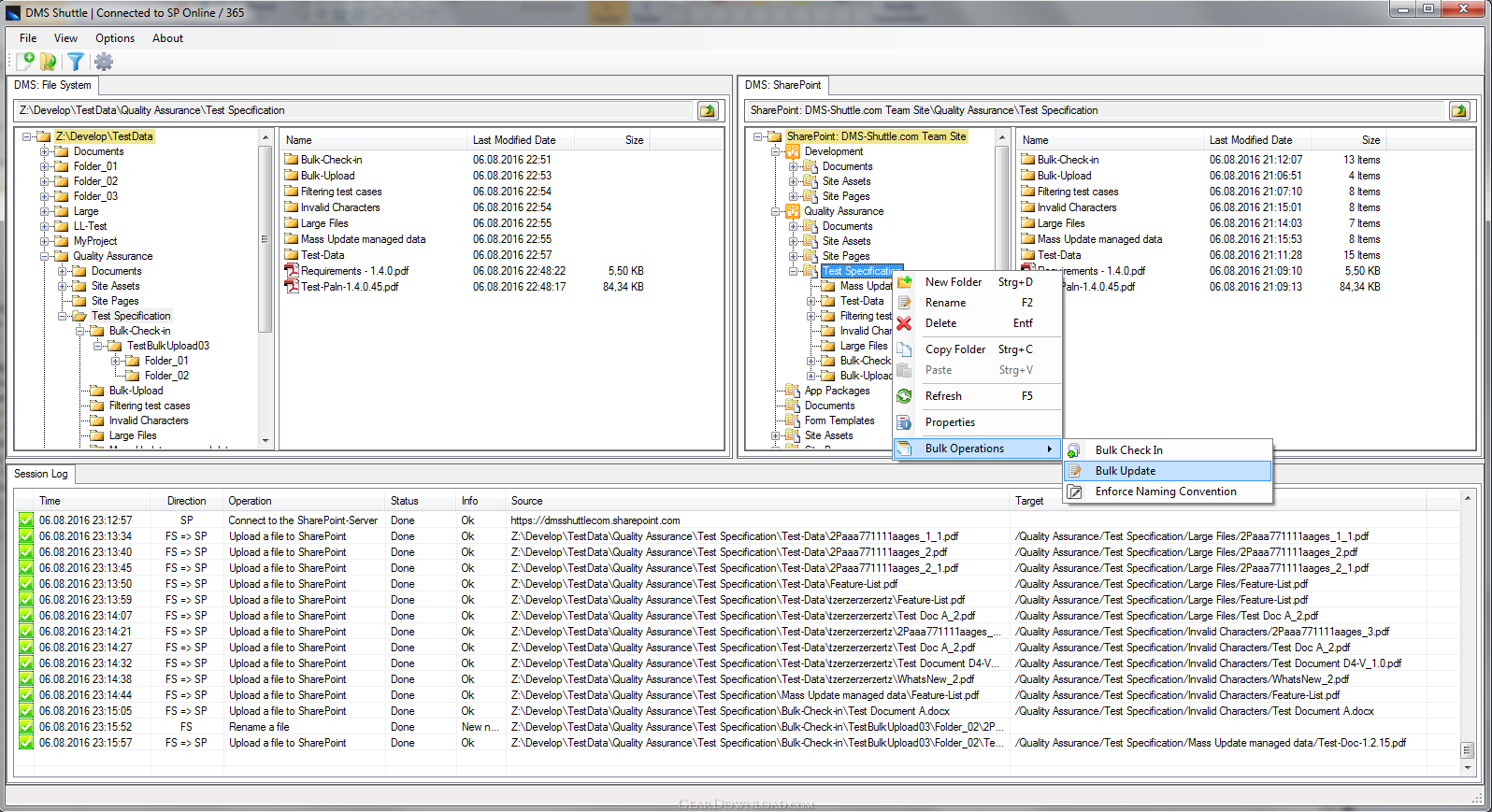Image resolution: width=1492 pixels, height=812 pixels.
Task: Sort Session Log by Status column header
Action: [420, 501]
